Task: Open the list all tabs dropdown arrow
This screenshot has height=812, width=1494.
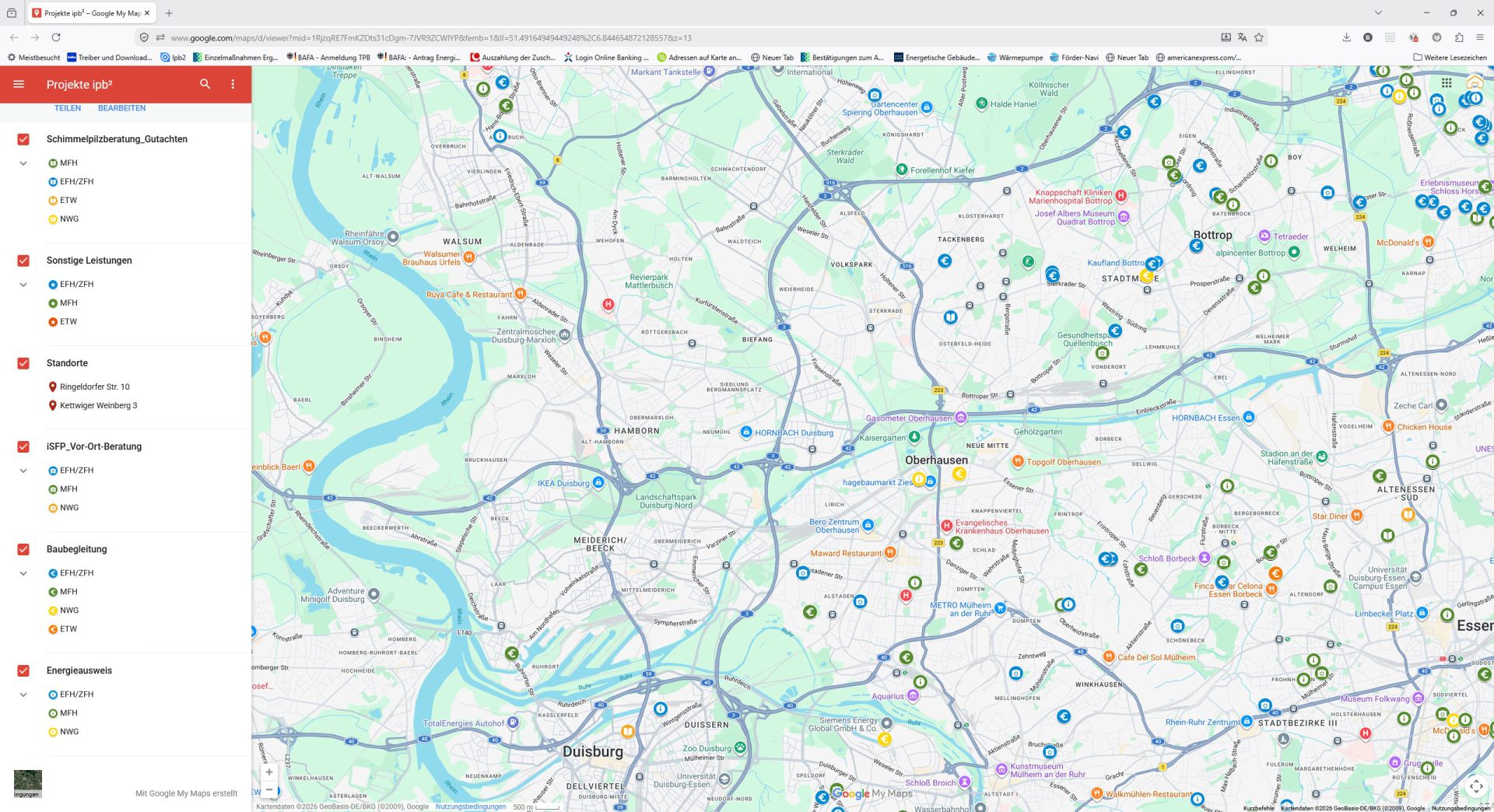Action: 1378,13
